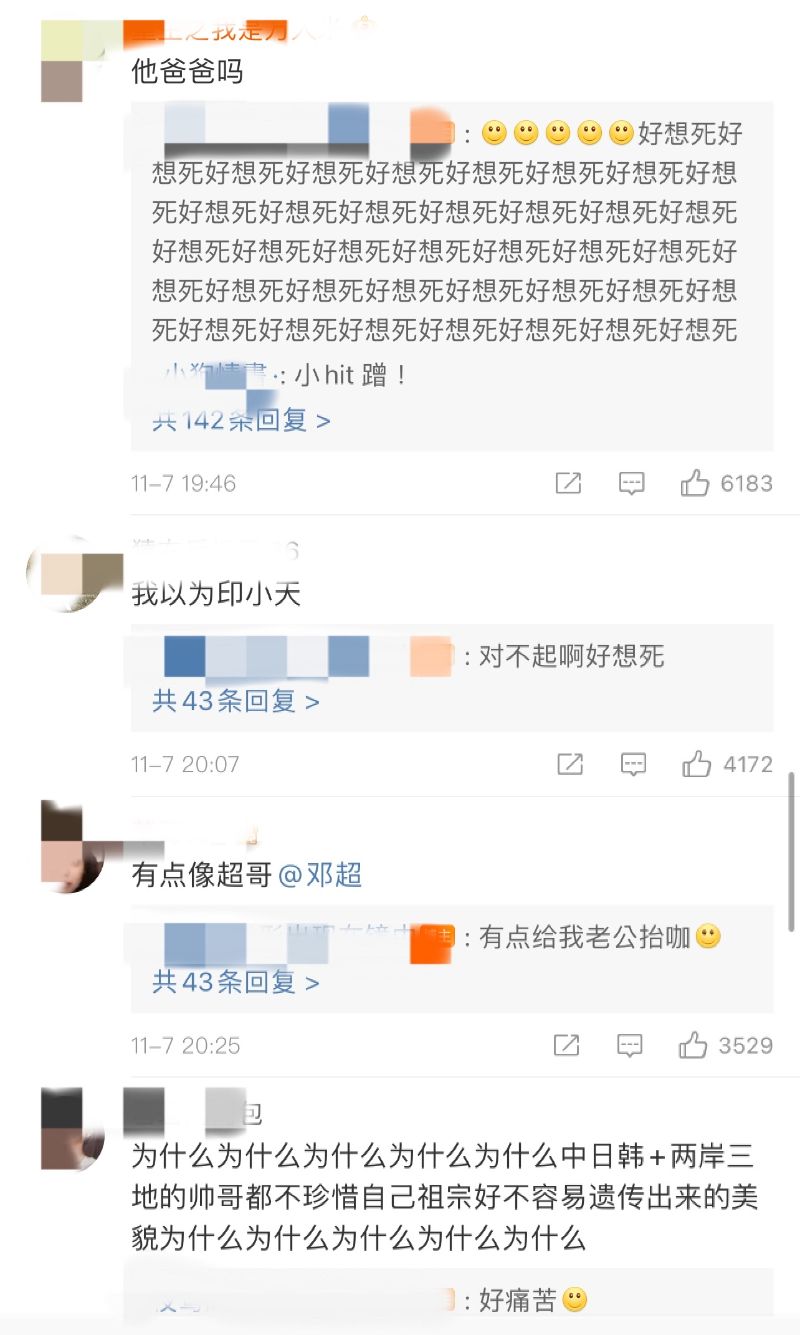Expand 共142条回复 replies
The image size is (800, 1335).
[x=241, y=421]
